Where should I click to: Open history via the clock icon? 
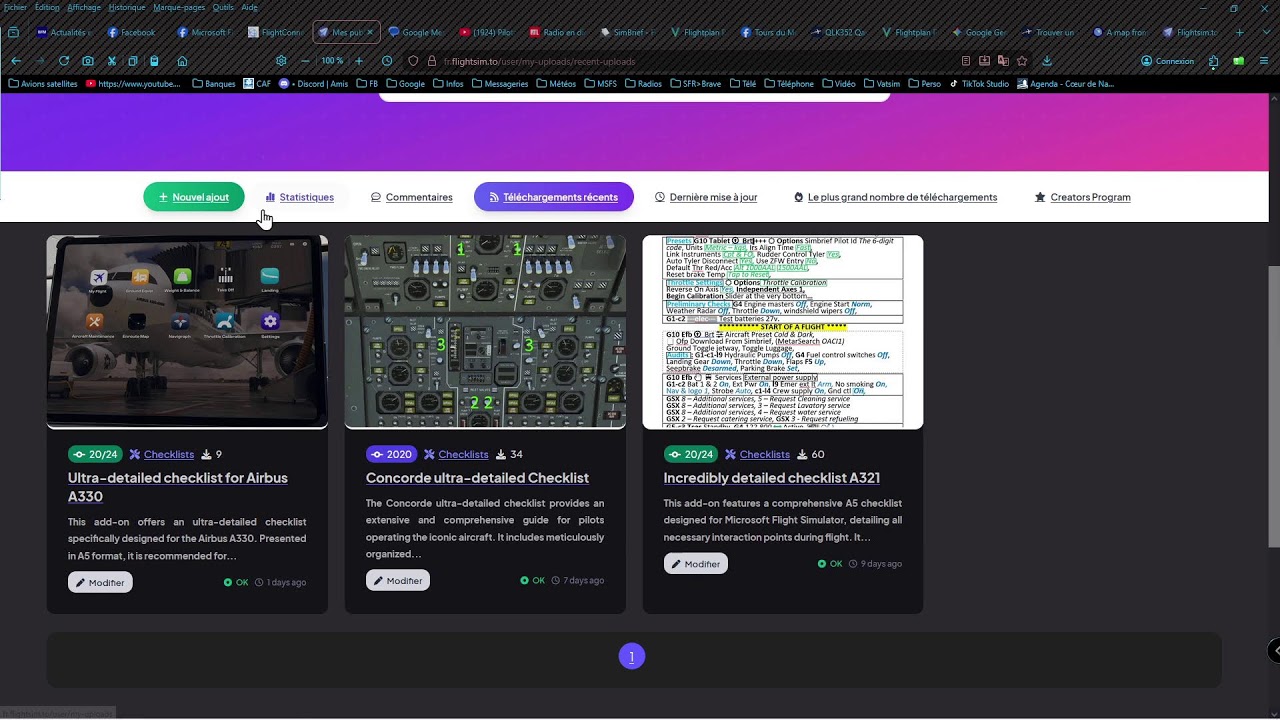click(387, 61)
